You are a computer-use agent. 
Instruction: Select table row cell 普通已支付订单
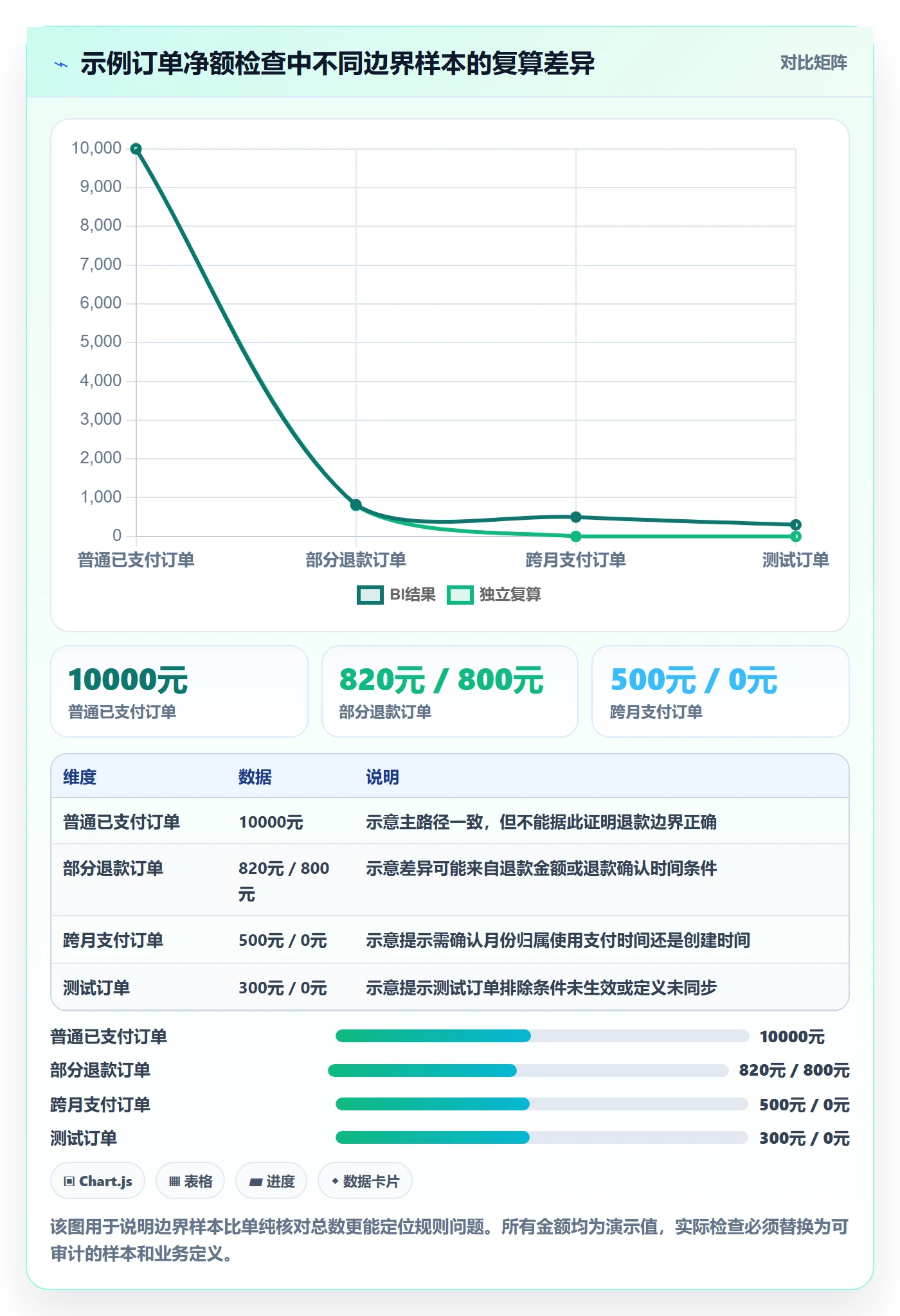122,822
